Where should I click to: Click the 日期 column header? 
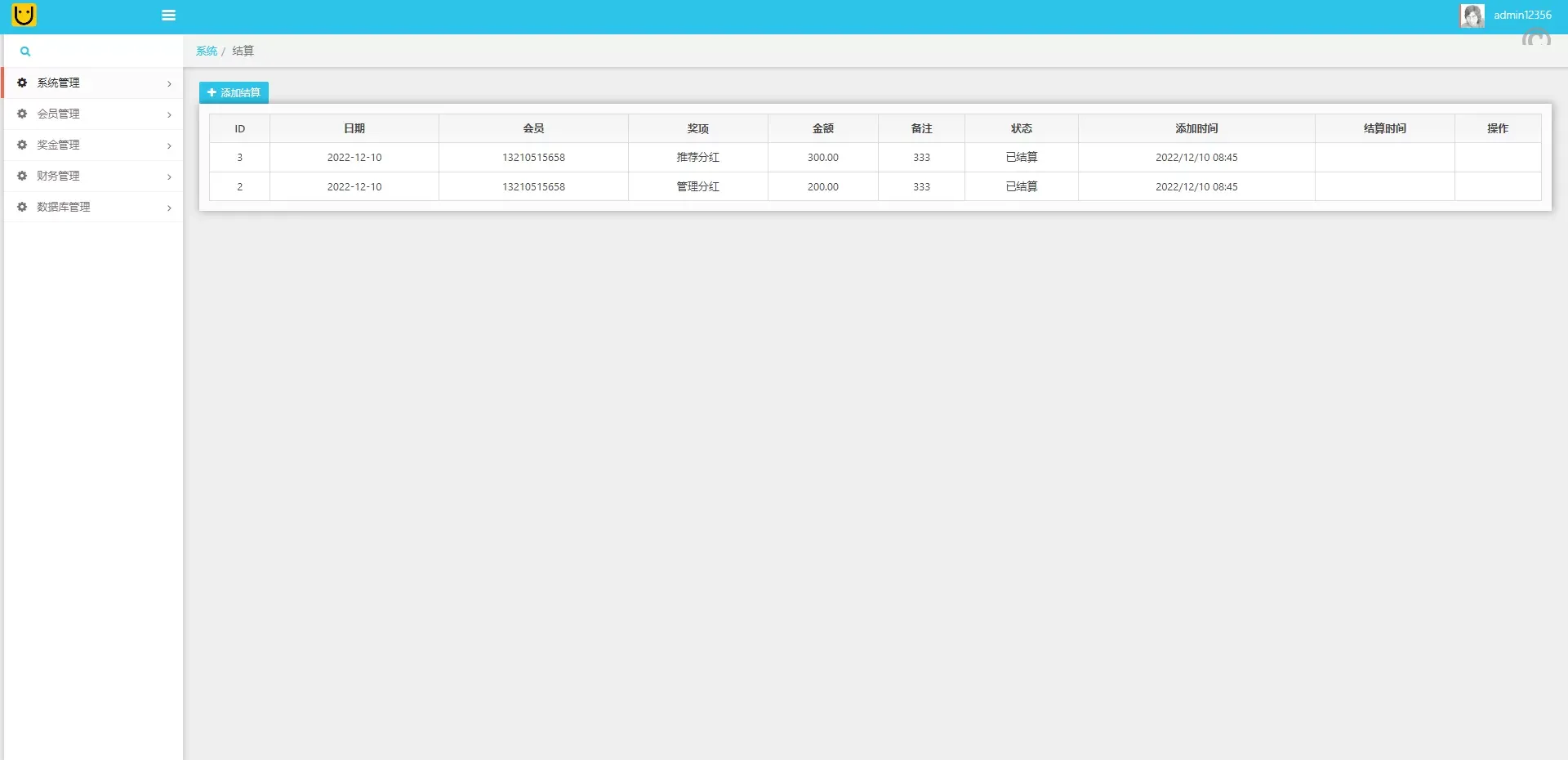(x=354, y=128)
